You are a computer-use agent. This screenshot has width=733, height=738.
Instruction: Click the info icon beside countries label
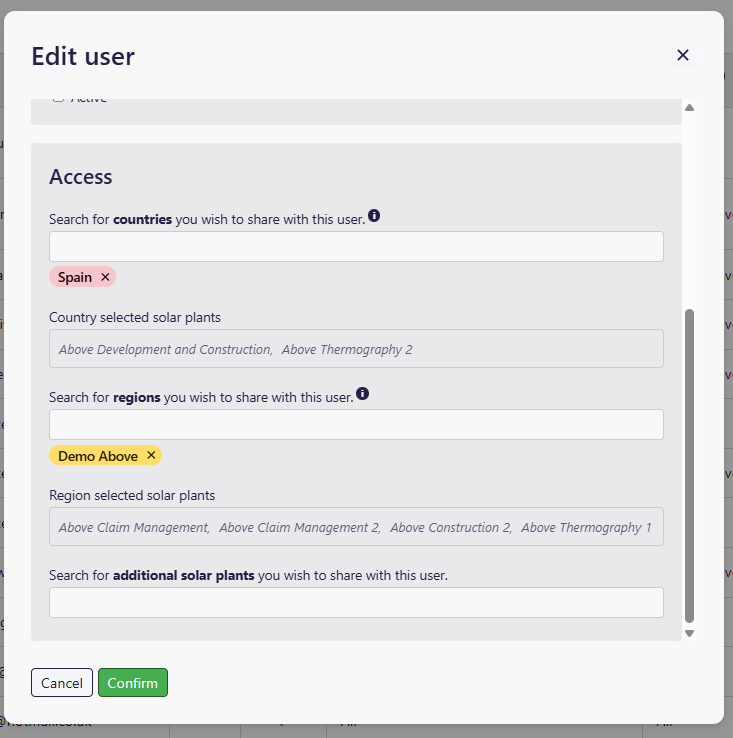[374, 216]
